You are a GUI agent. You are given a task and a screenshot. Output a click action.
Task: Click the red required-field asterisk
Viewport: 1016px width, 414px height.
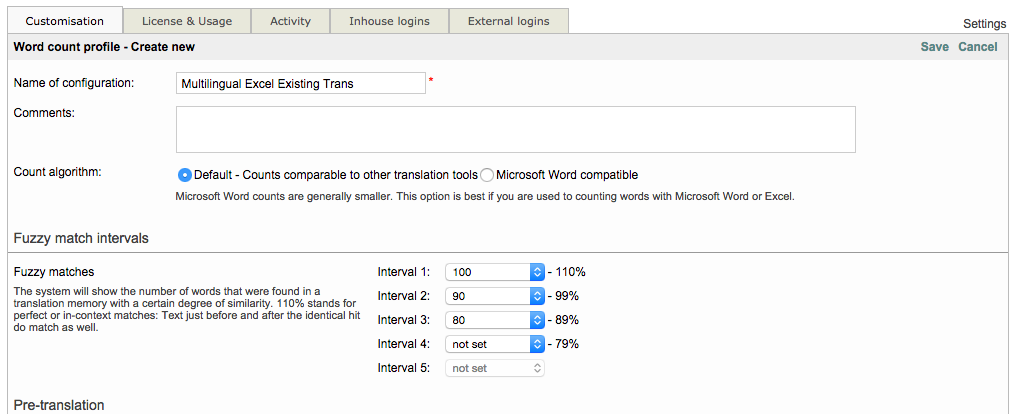tap(431, 80)
